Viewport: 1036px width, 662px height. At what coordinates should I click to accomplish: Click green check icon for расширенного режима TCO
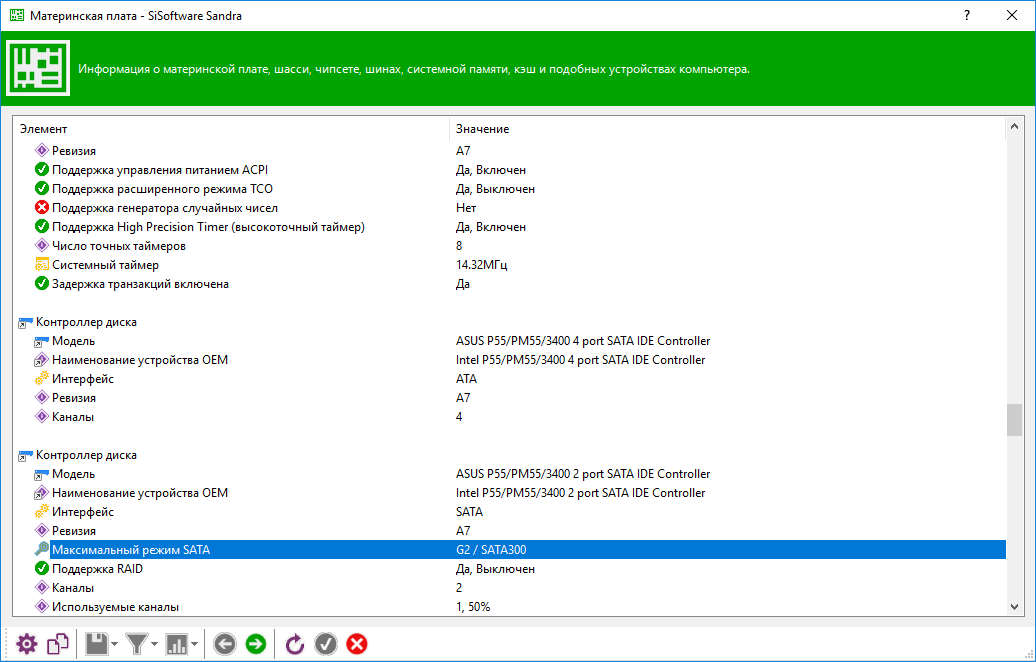coord(42,189)
